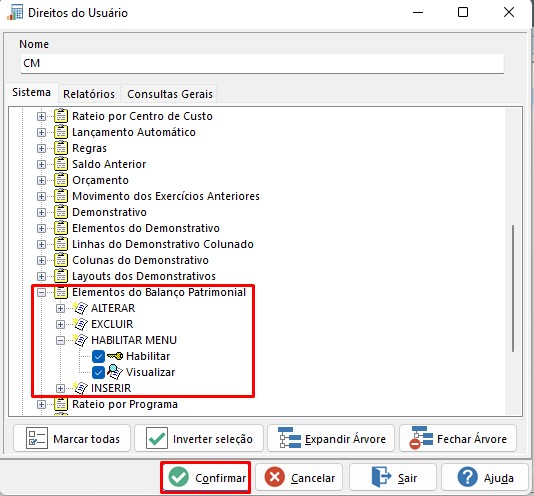Image resolution: width=534 pixels, height=496 pixels.
Task: Click the Marcar todas button
Action: click(x=72, y=439)
